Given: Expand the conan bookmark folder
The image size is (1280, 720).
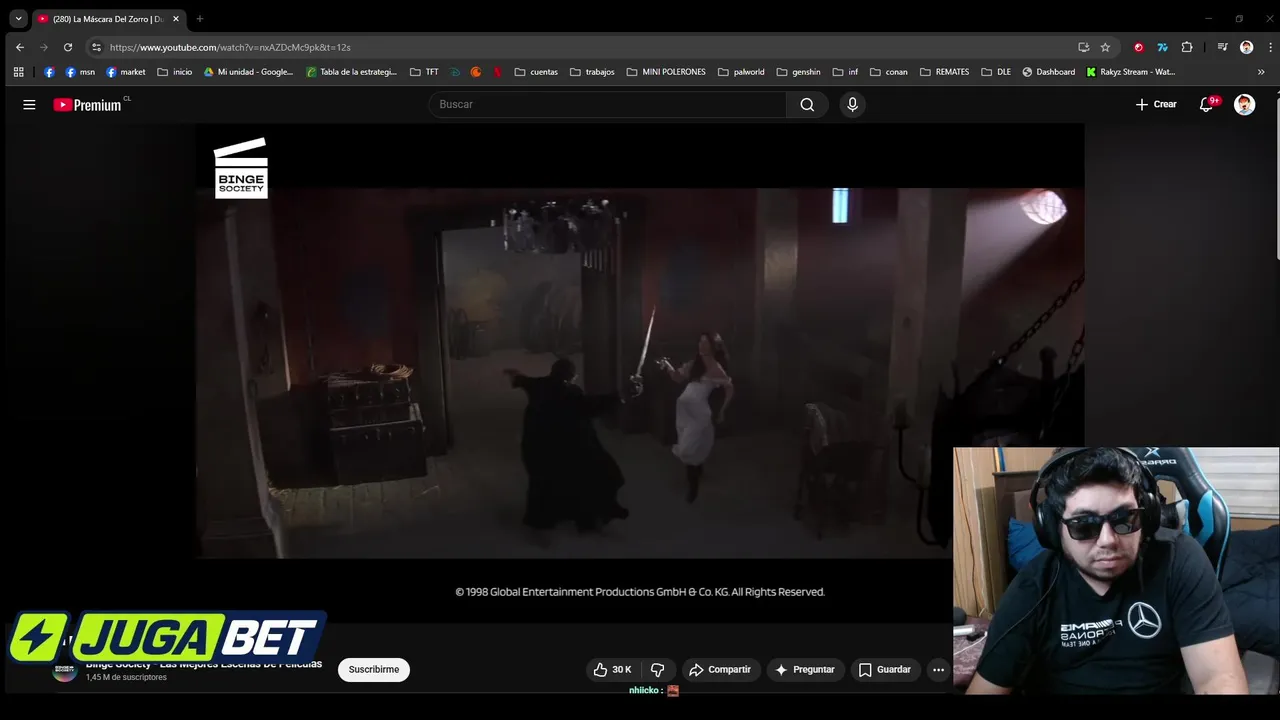Looking at the screenshot, I should pos(889,72).
